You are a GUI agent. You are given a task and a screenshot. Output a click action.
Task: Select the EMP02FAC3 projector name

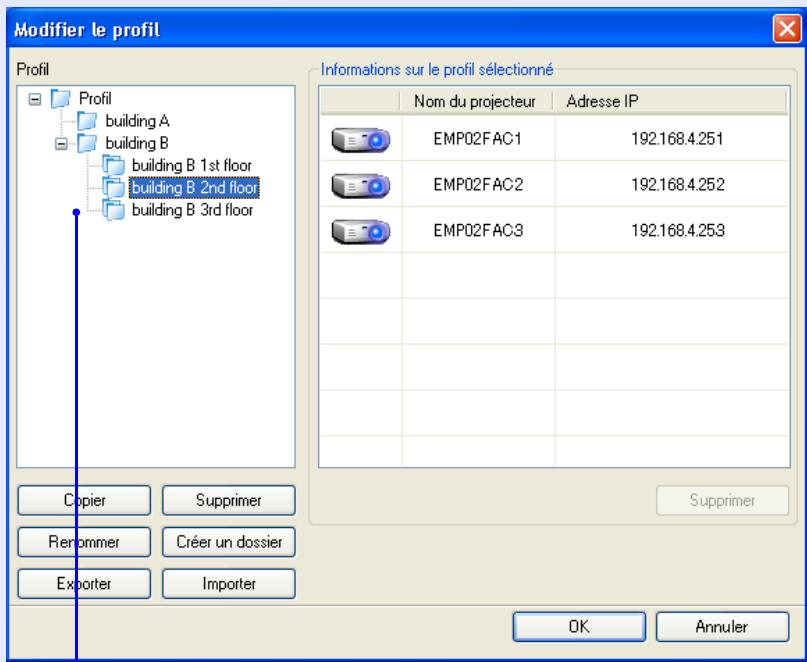478,231
